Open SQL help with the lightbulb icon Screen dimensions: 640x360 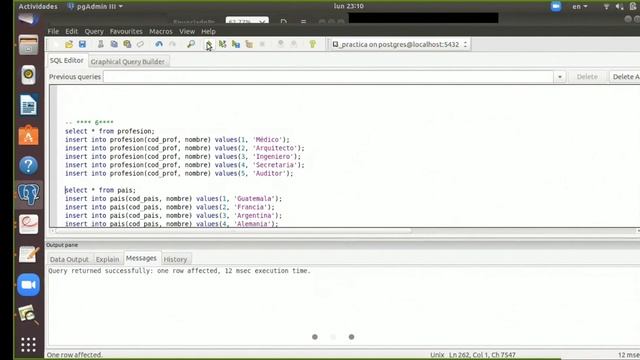(313, 44)
